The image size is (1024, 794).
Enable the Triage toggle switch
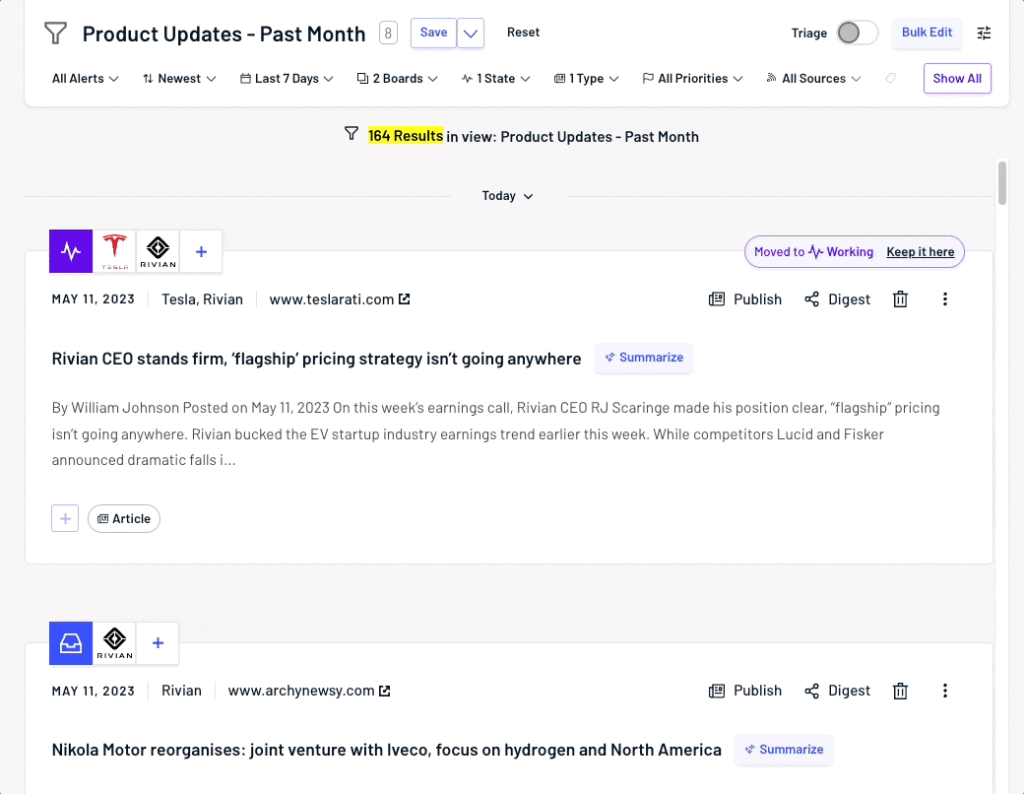(856, 33)
